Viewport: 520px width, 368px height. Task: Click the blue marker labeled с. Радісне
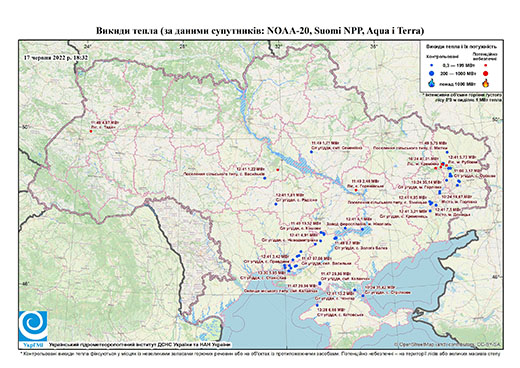point(276,204)
